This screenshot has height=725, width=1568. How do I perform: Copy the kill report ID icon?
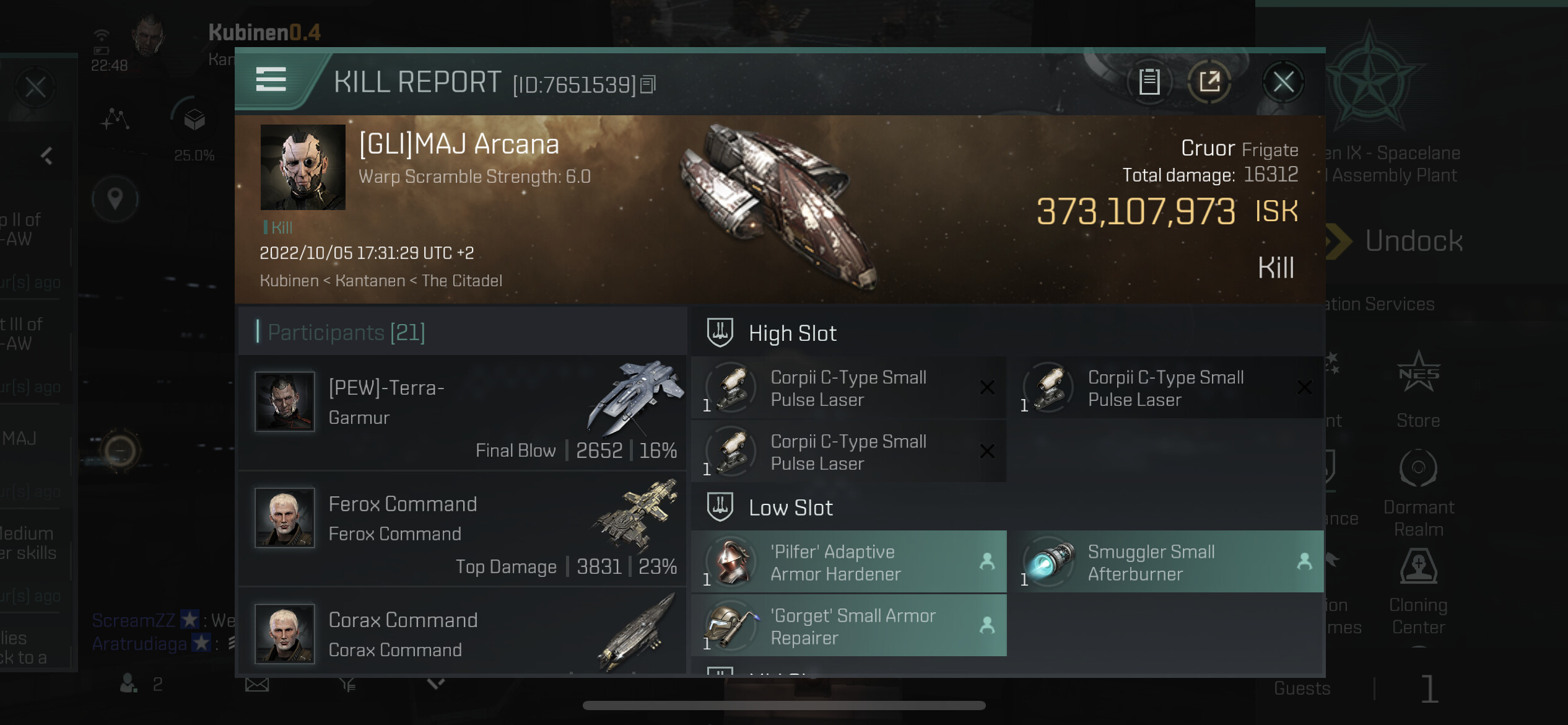(x=648, y=84)
